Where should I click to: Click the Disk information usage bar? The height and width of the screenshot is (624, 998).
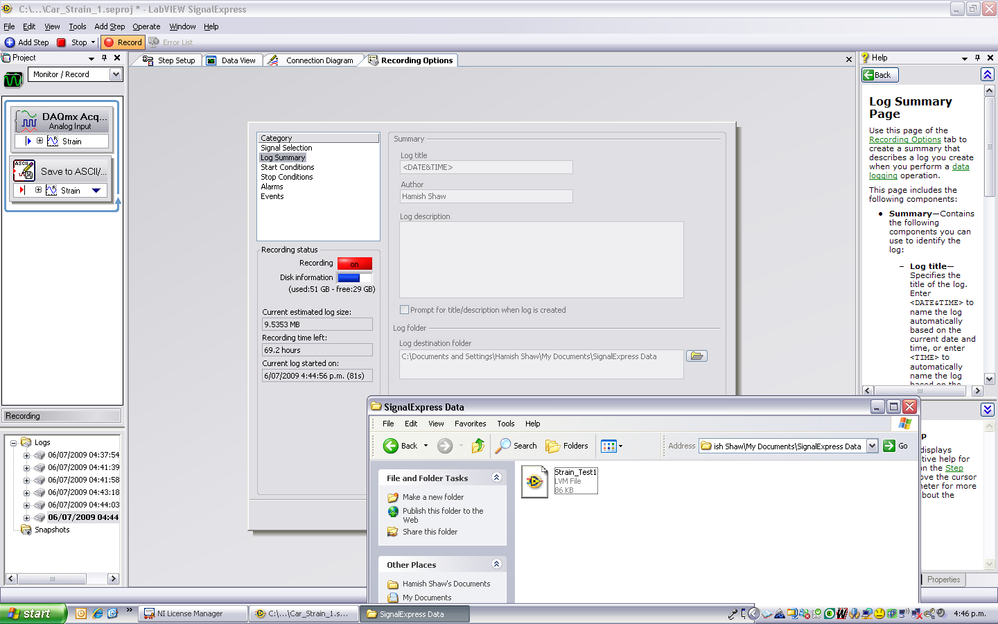pos(355,278)
